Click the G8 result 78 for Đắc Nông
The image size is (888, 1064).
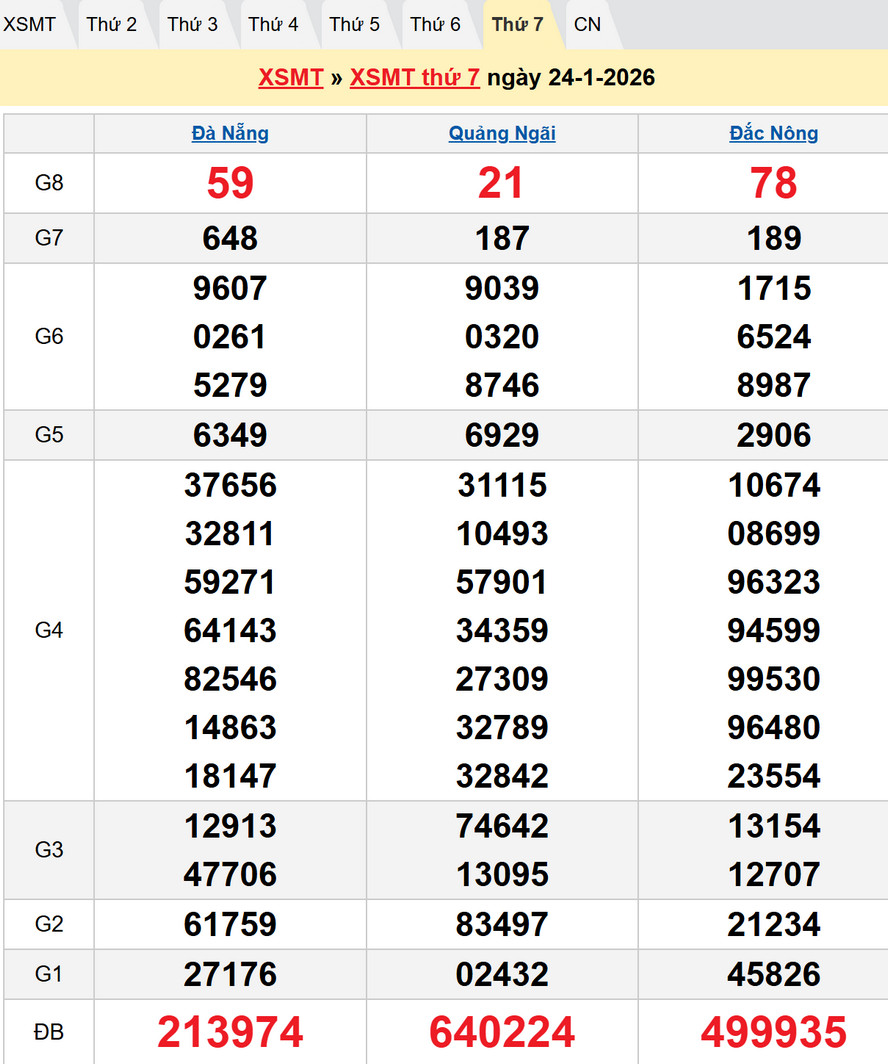point(774,183)
